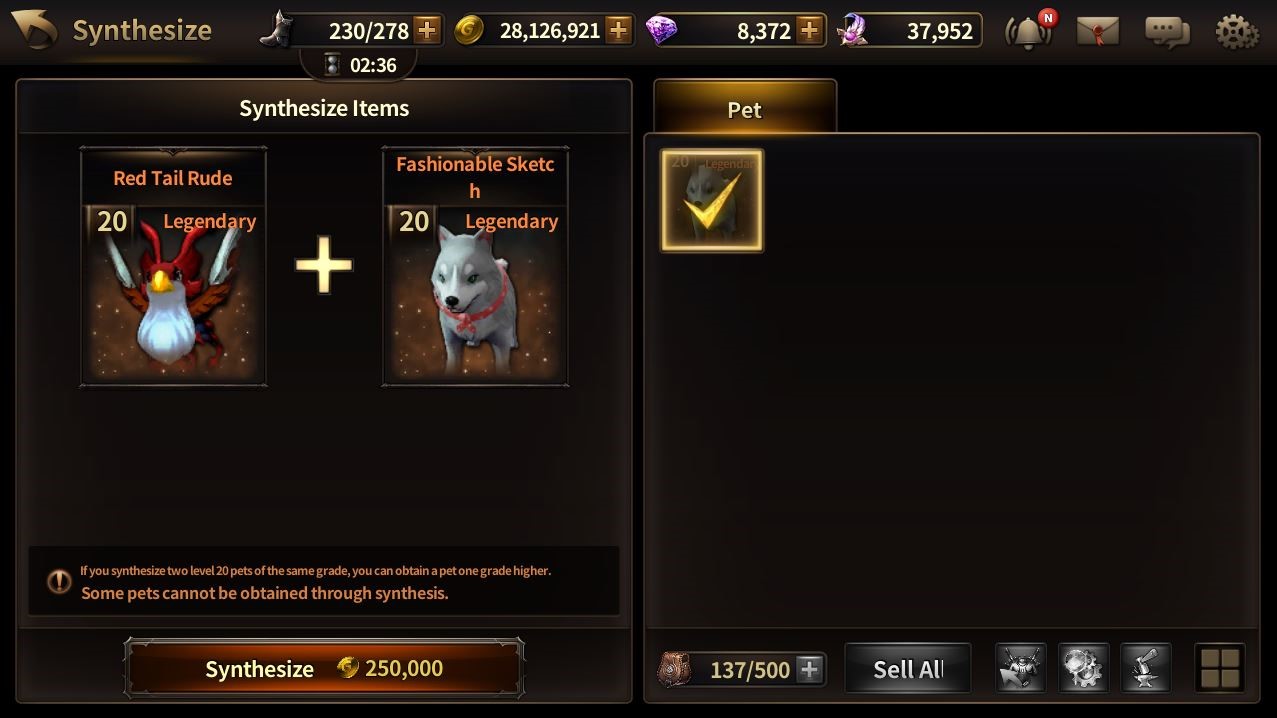Open the chat bubbles
This screenshot has height=718, width=1277.
coord(1167,31)
